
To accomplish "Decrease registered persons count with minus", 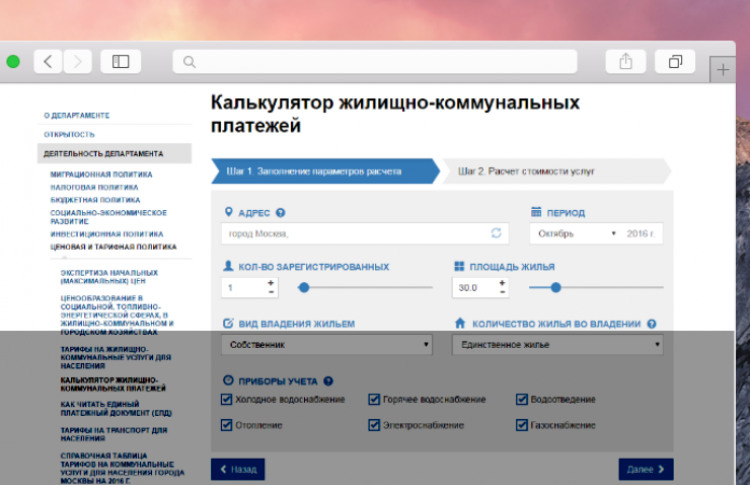I will (x=271, y=292).
